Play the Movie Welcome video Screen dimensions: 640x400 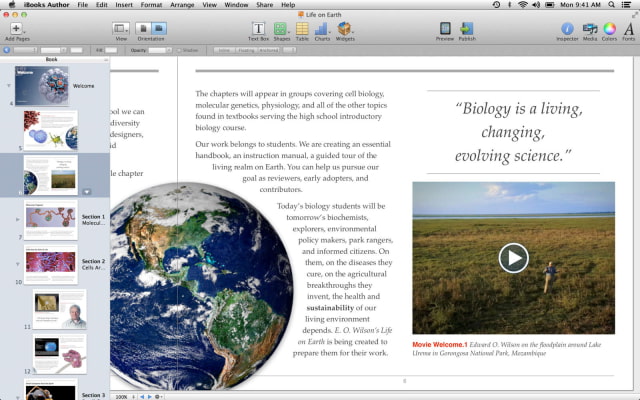click(x=513, y=258)
